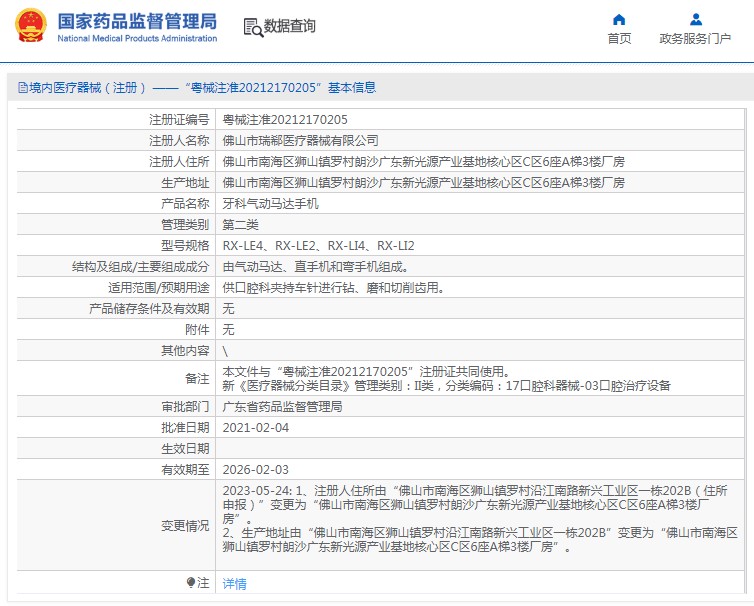Click the 生效日期 label
This screenshot has height=606, width=754.
(x=185, y=449)
